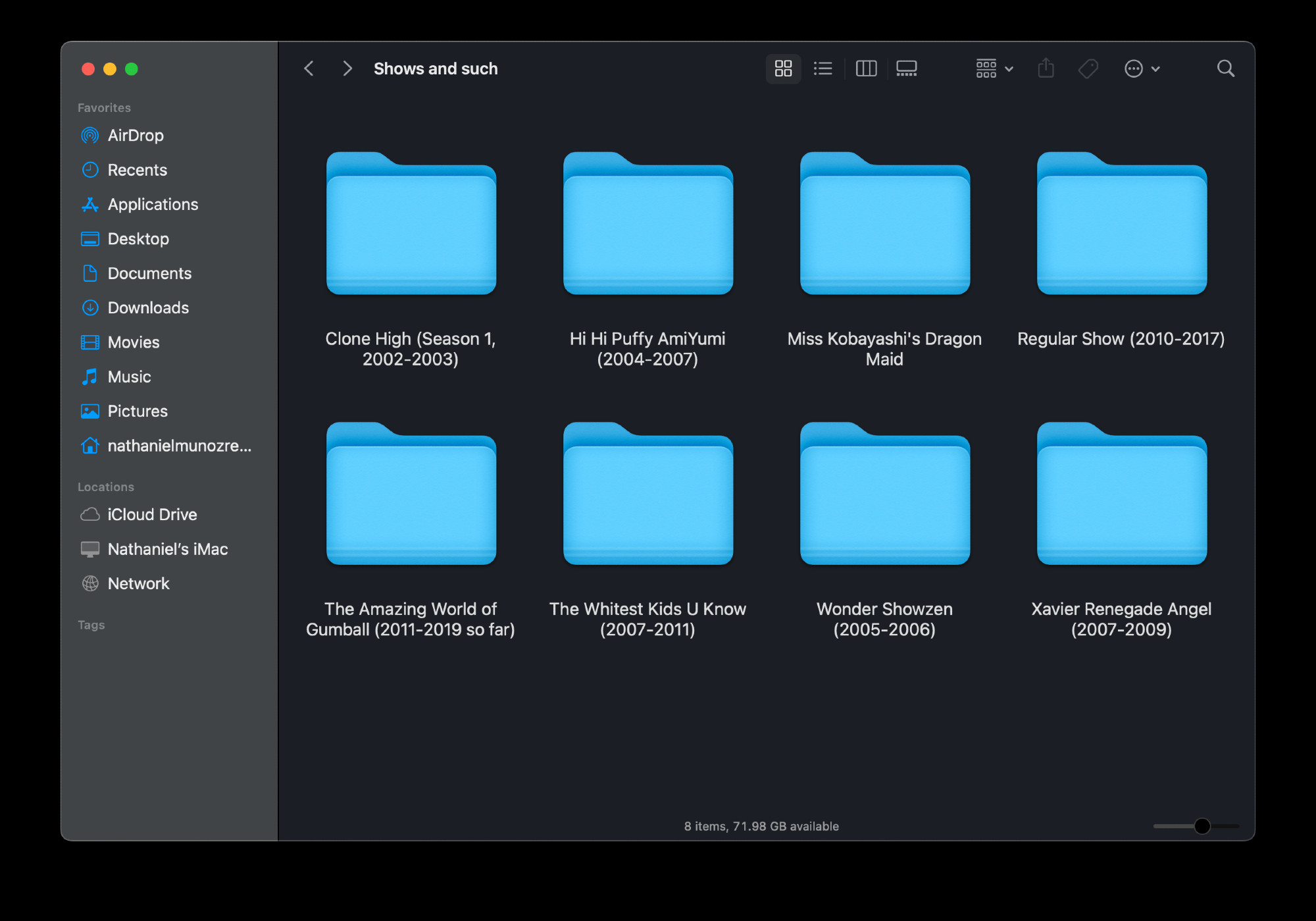This screenshot has width=1316, height=921.
Task: Click the 'Hi Hi Puffy AmiYumi (2004-2007)' label
Action: [x=647, y=349]
